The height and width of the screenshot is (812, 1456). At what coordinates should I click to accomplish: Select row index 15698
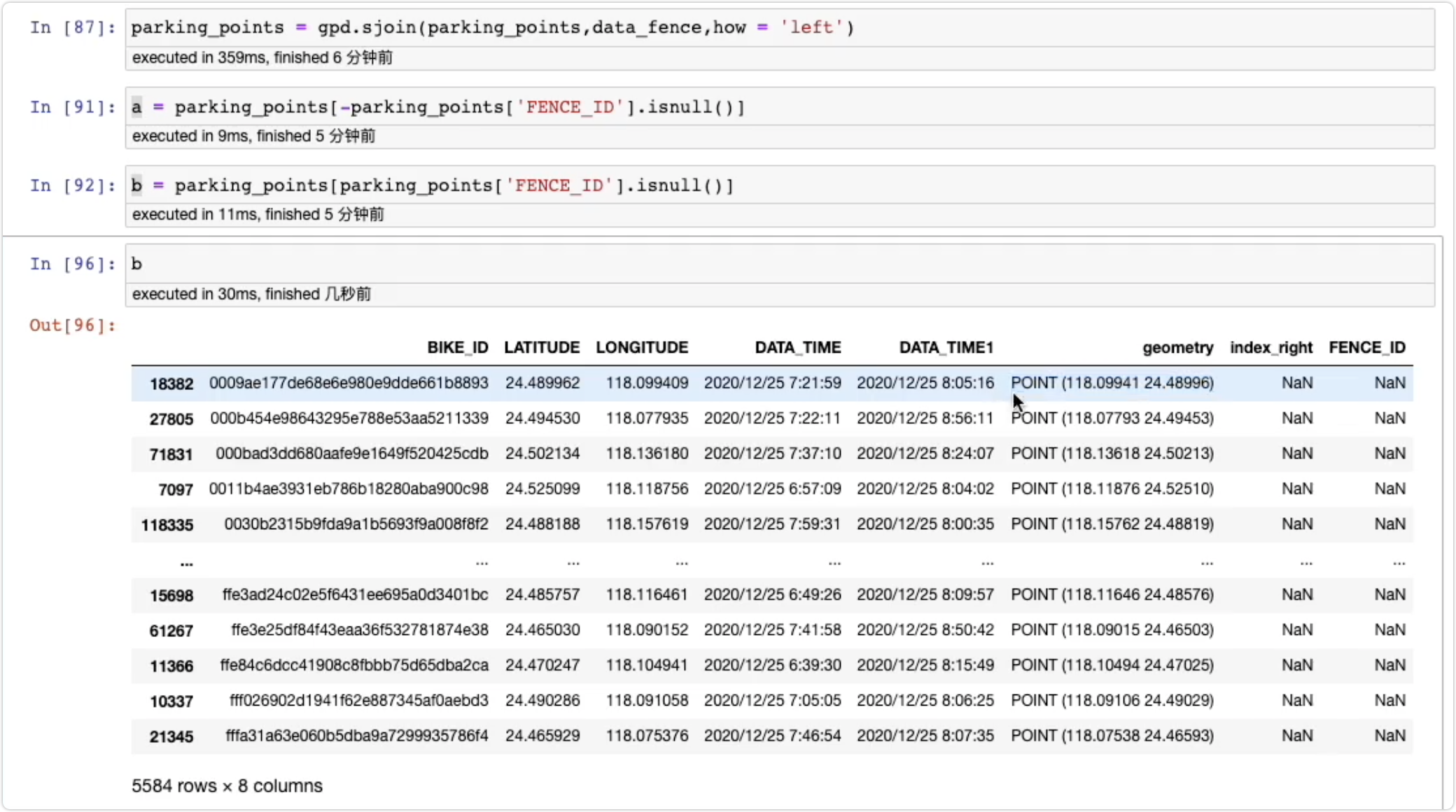click(171, 596)
